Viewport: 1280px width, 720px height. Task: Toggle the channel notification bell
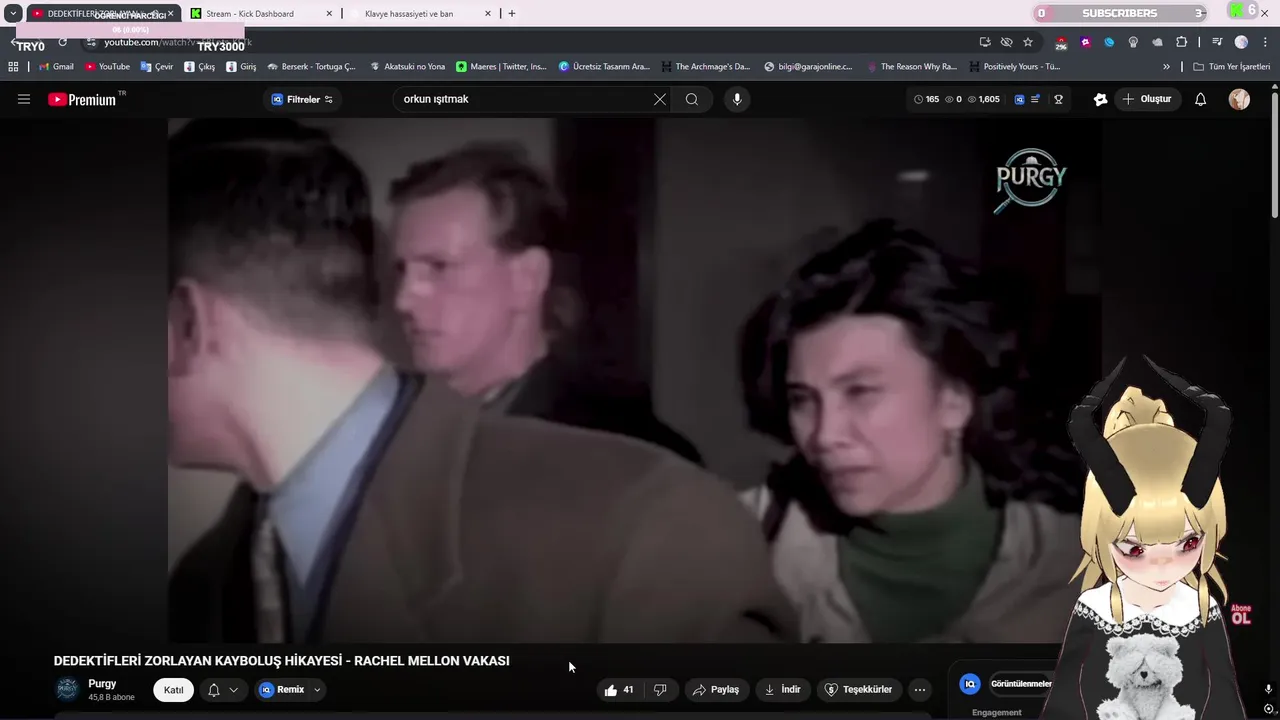[x=214, y=690]
